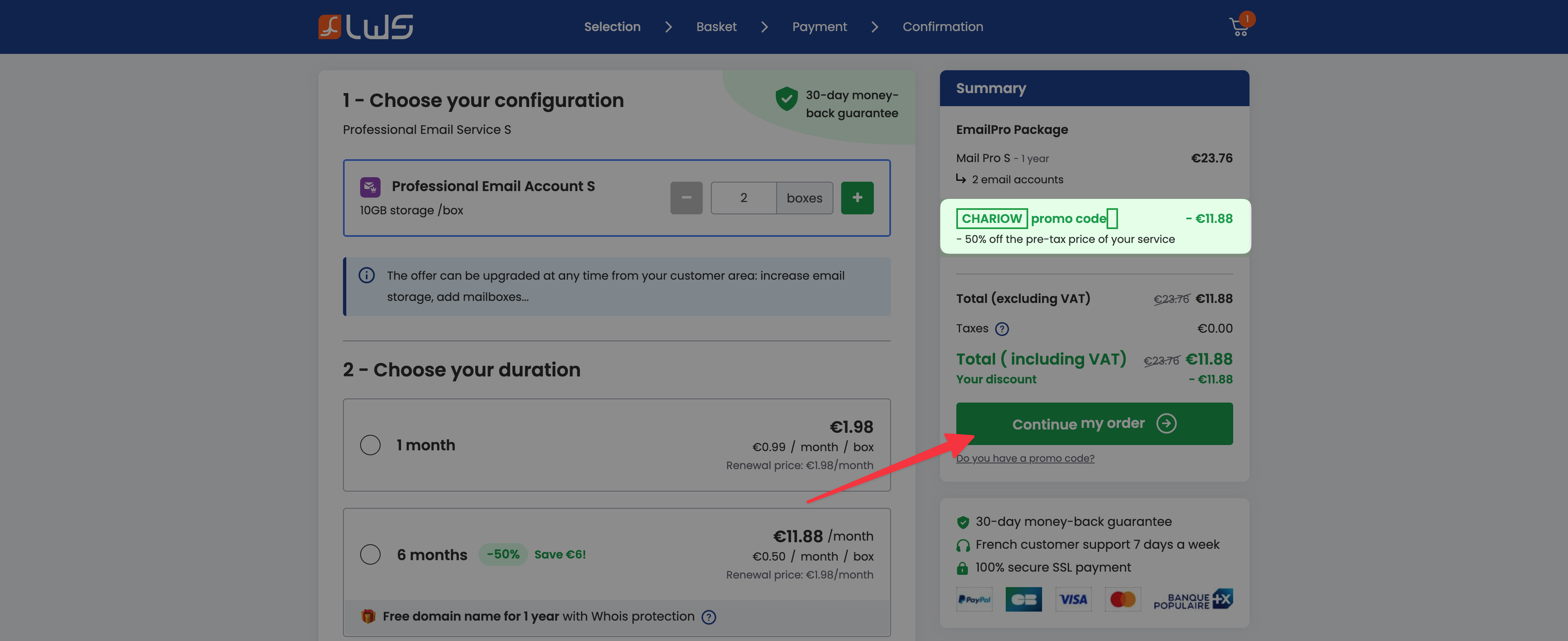Click the chevron after Selection step
Image resolution: width=1568 pixels, height=641 pixels.
pos(668,27)
